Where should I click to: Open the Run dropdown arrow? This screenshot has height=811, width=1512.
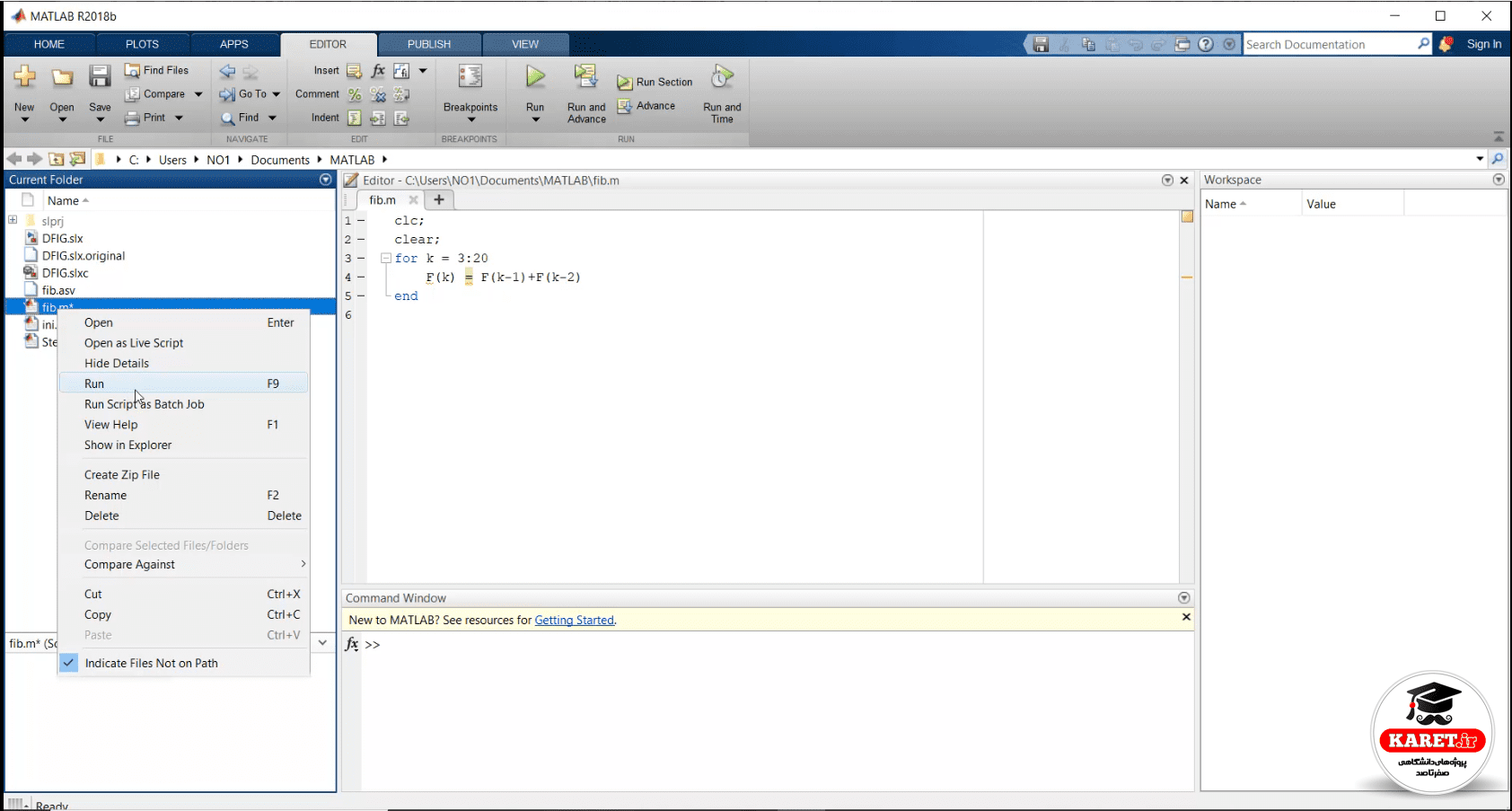tap(535, 119)
